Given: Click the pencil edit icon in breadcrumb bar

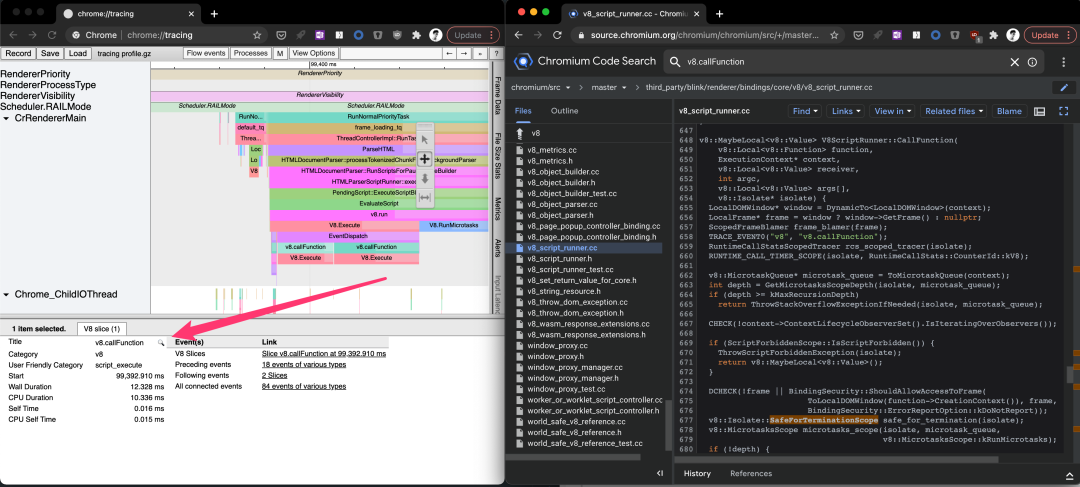Looking at the screenshot, I should click(x=1063, y=87).
